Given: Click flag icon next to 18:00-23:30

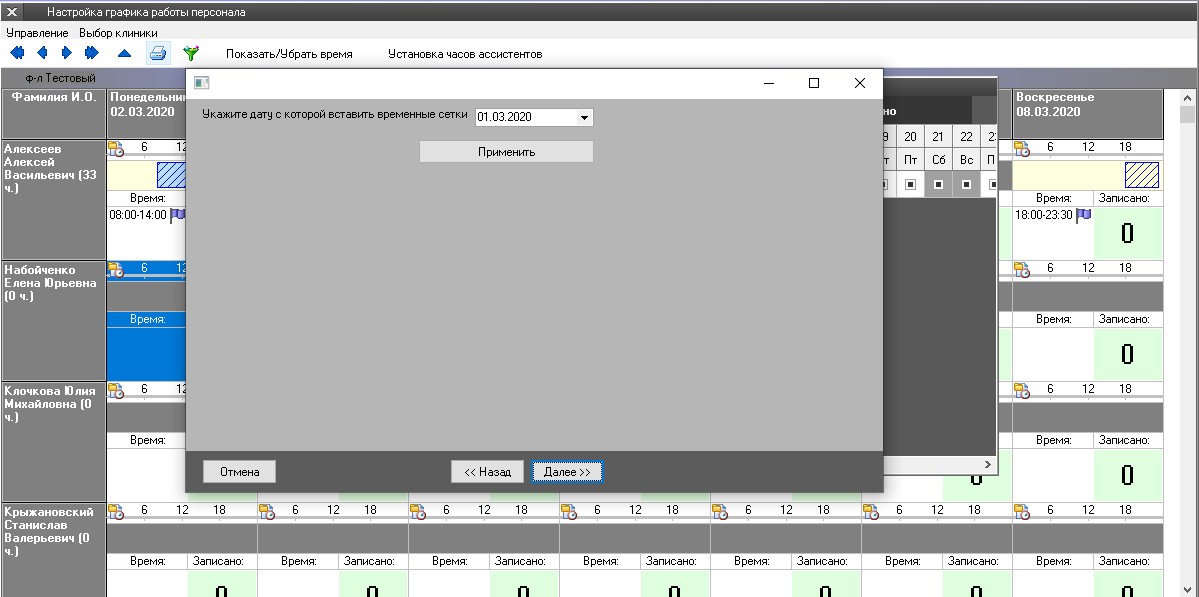Looking at the screenshot, I should click(1083, 215).
